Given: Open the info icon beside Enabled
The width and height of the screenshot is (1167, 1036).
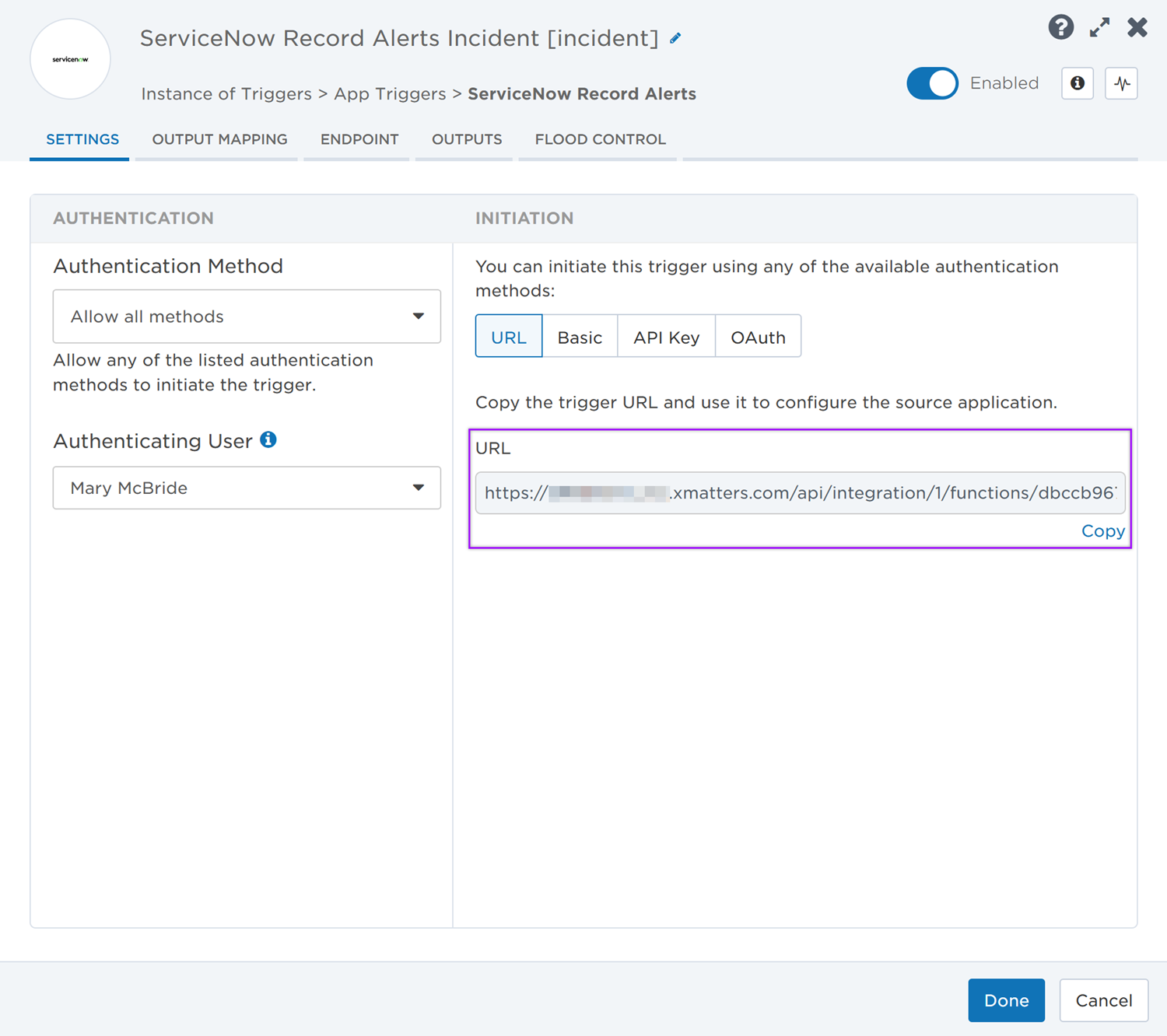Looking at the screenshot, I should (x=1078, y=83).
